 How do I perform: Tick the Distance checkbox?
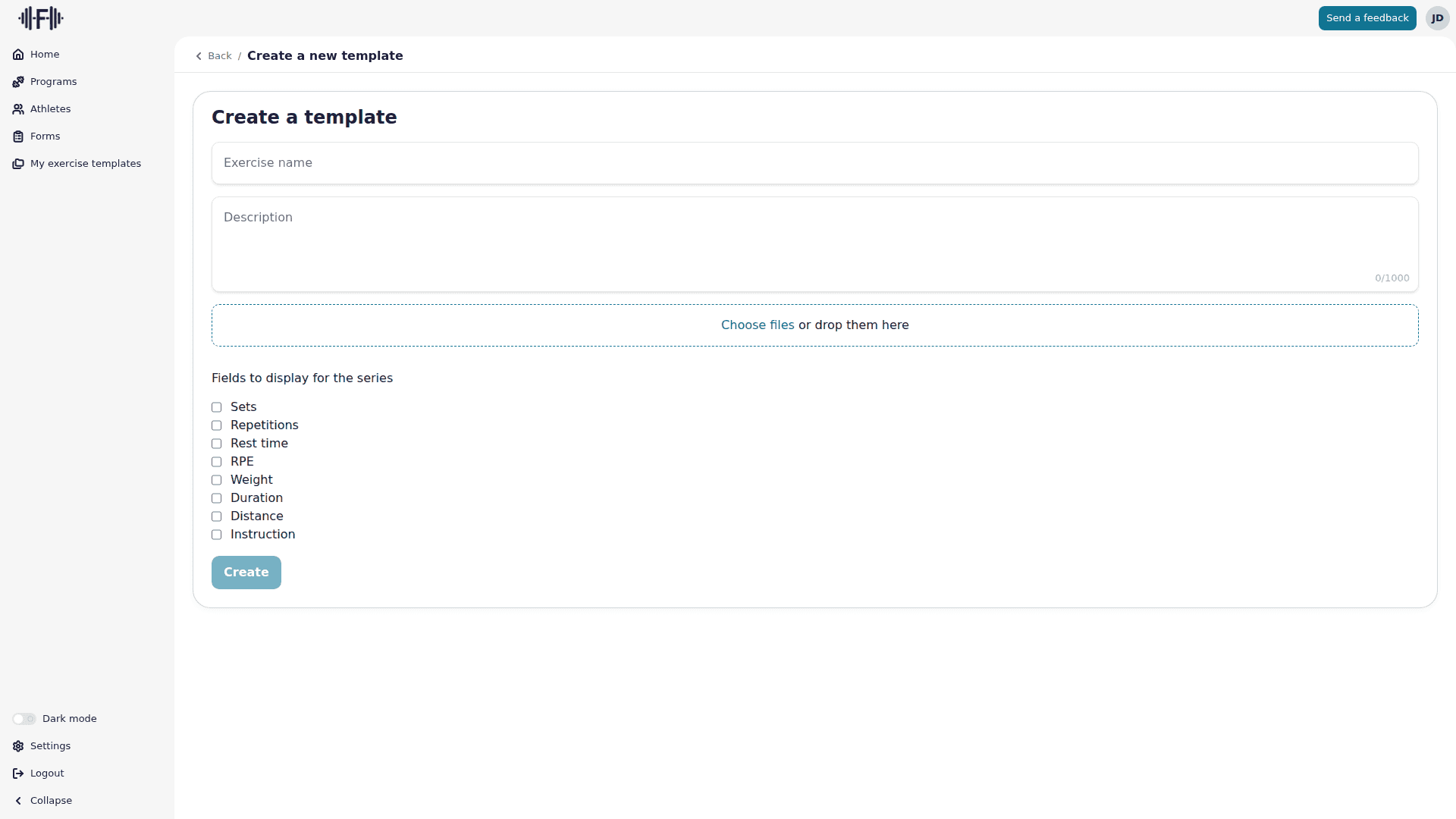(x=216, y=516)
